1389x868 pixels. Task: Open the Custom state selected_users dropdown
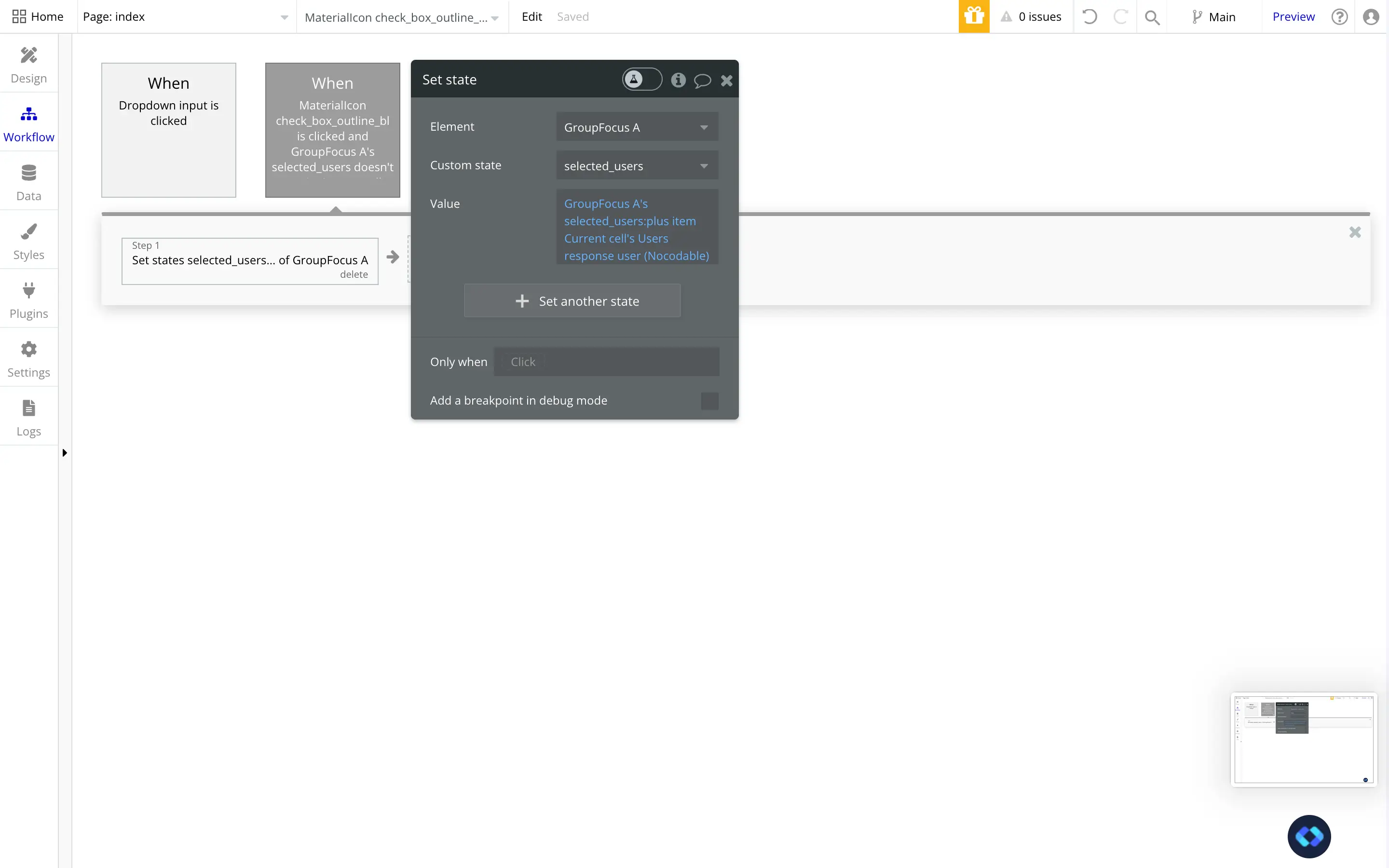(x=637, y=165)
